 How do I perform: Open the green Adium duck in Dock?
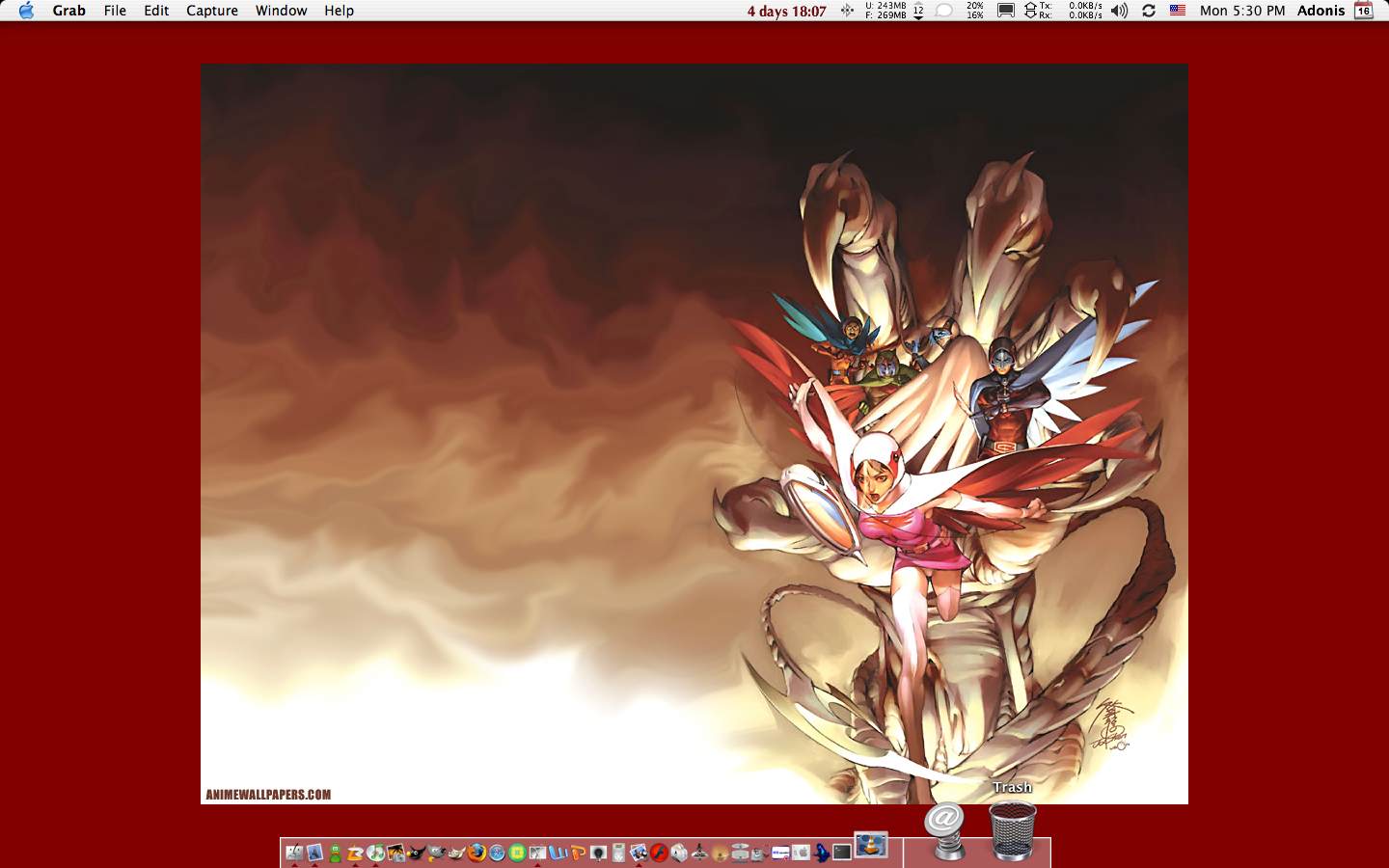[x=335, y=853]
